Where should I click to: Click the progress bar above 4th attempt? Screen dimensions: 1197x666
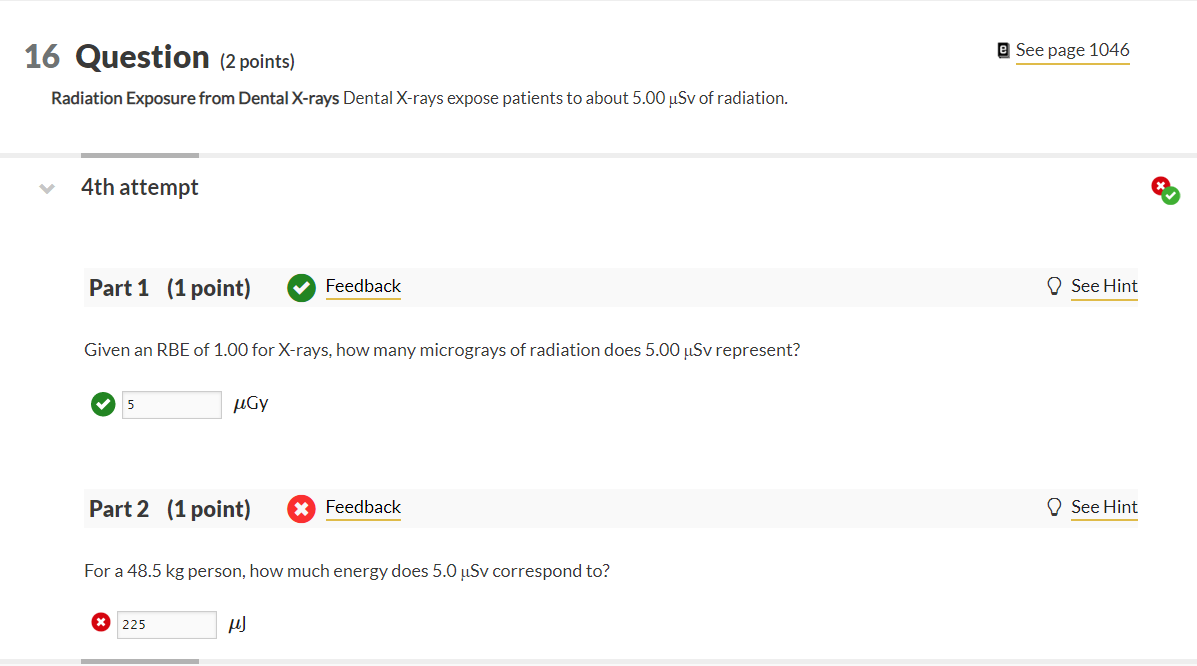point(139,156)
